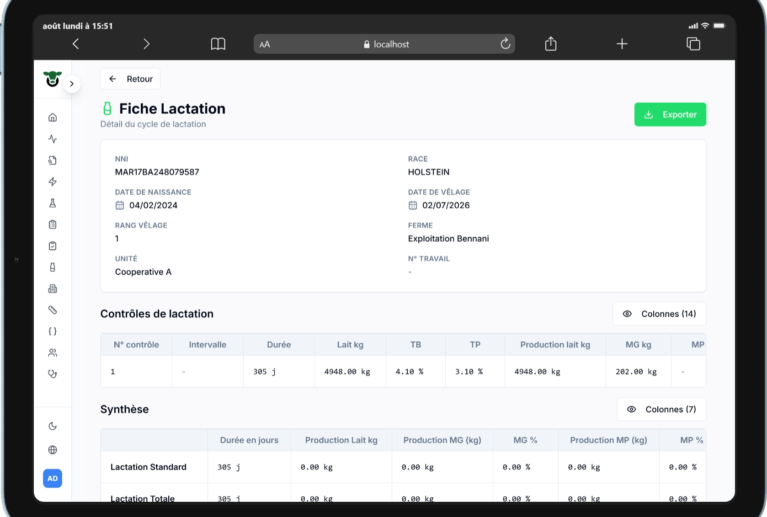
Task: Open the tag icon in sidebar
Action: (53, 310)
